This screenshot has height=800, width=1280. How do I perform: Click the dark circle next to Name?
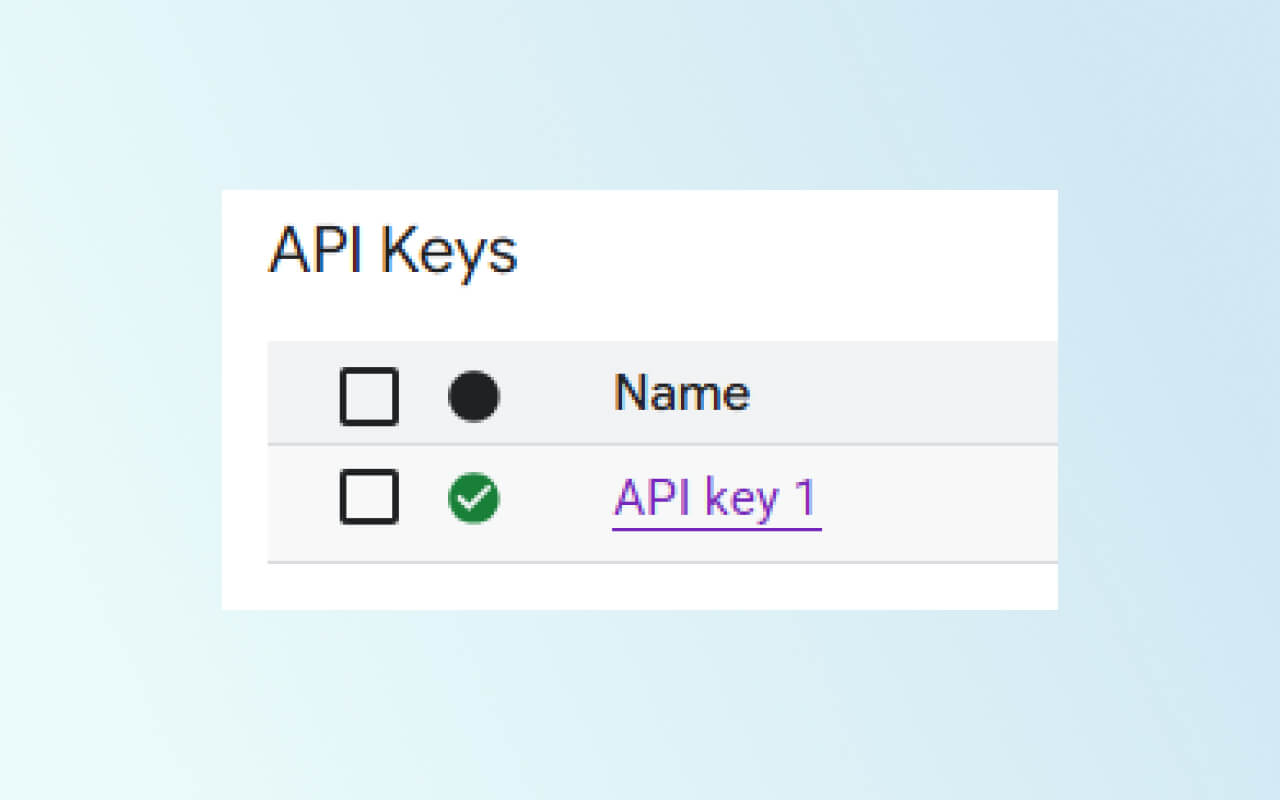(x=474, y=396)
